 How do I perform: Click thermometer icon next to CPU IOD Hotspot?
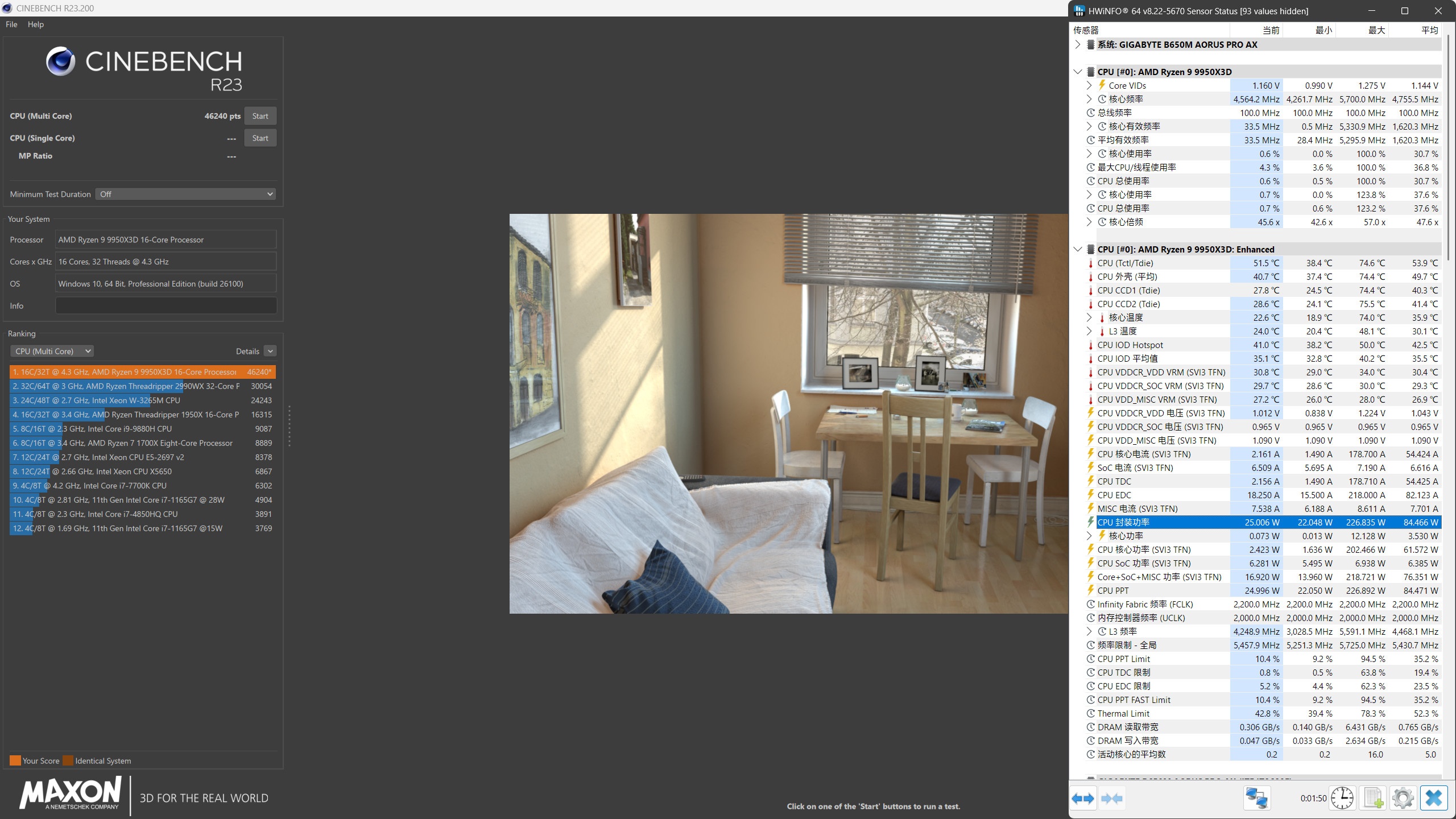click(1090, 345)
